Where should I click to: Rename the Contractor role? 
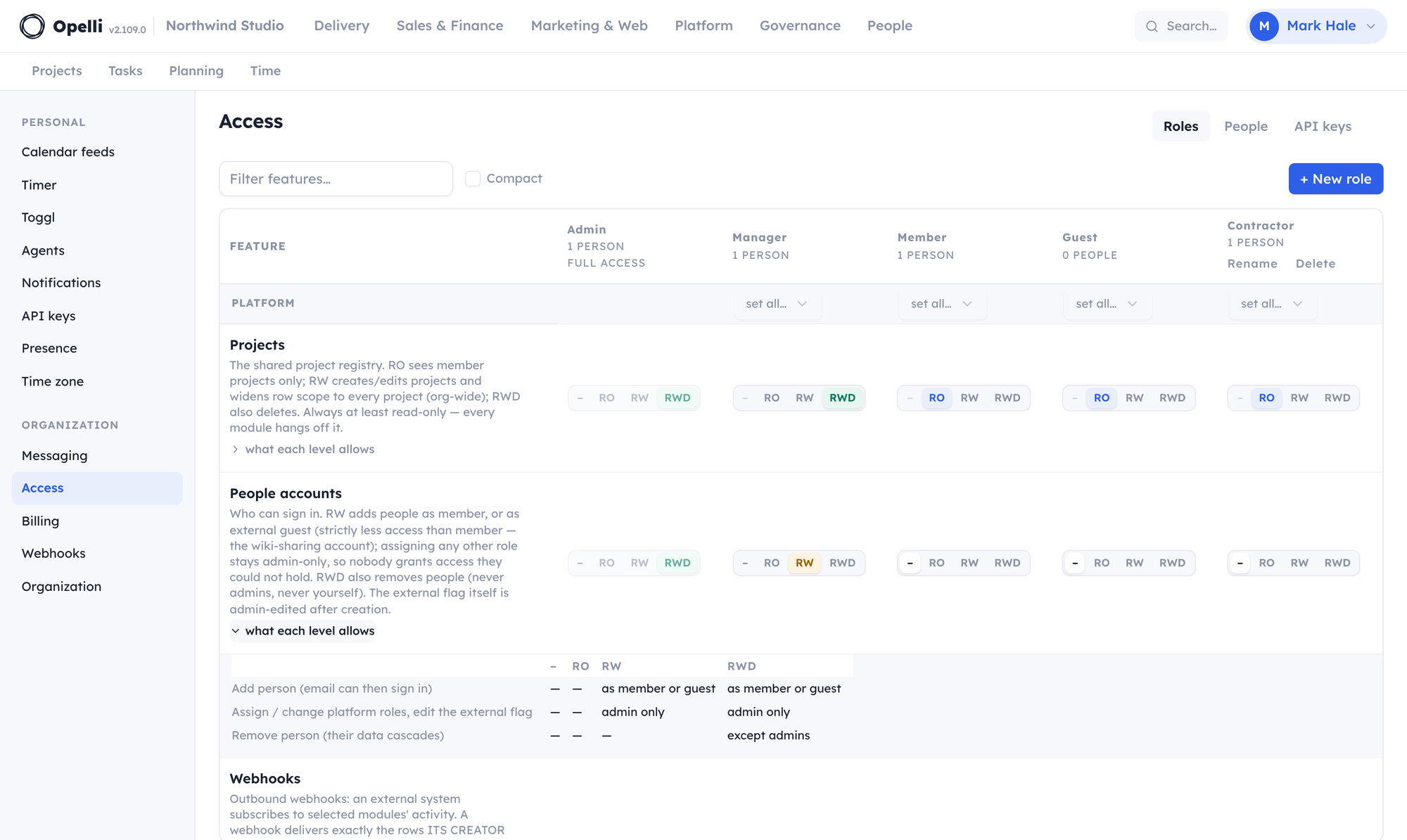(1252, 264)
